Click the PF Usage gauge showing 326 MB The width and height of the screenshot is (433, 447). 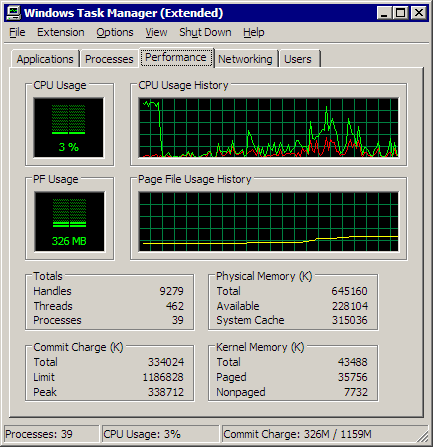point(69,222)
